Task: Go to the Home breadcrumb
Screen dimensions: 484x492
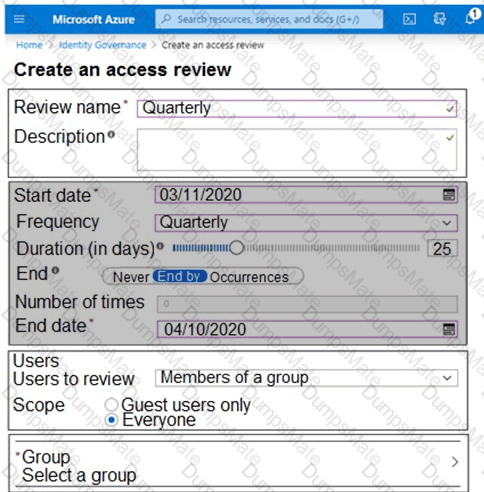Action: 29,45
